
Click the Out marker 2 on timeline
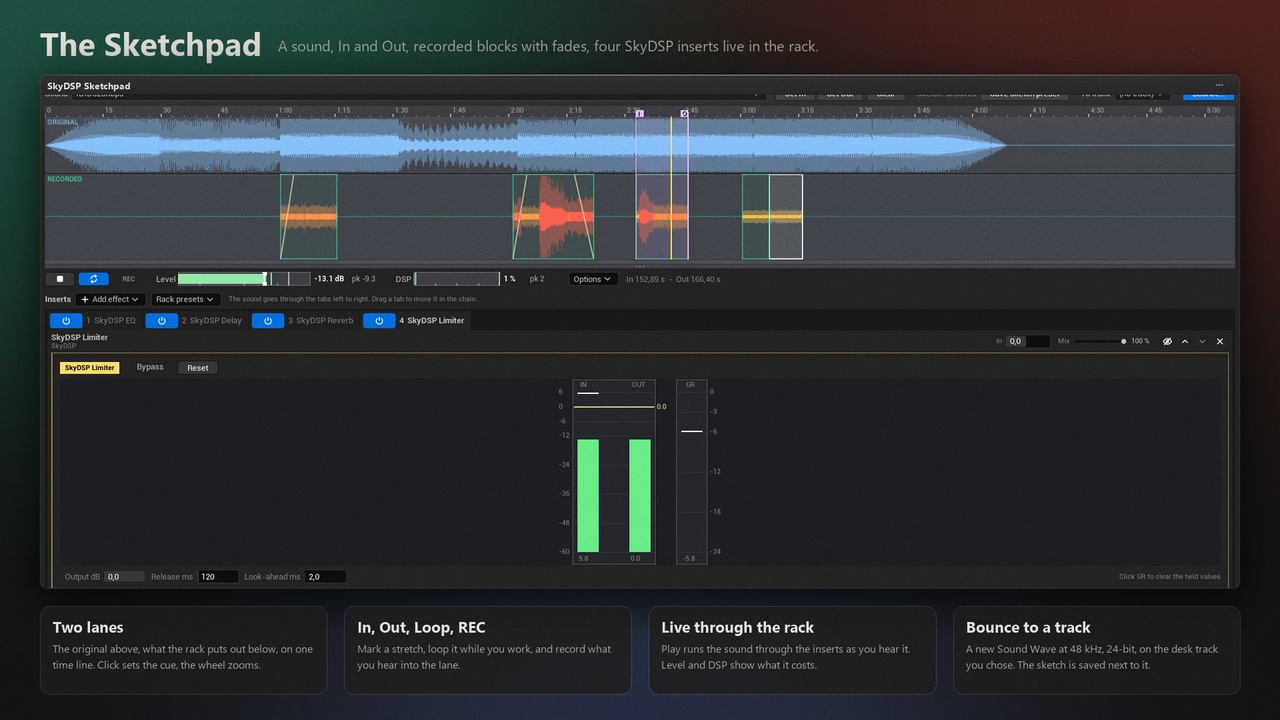pos(685,114)
